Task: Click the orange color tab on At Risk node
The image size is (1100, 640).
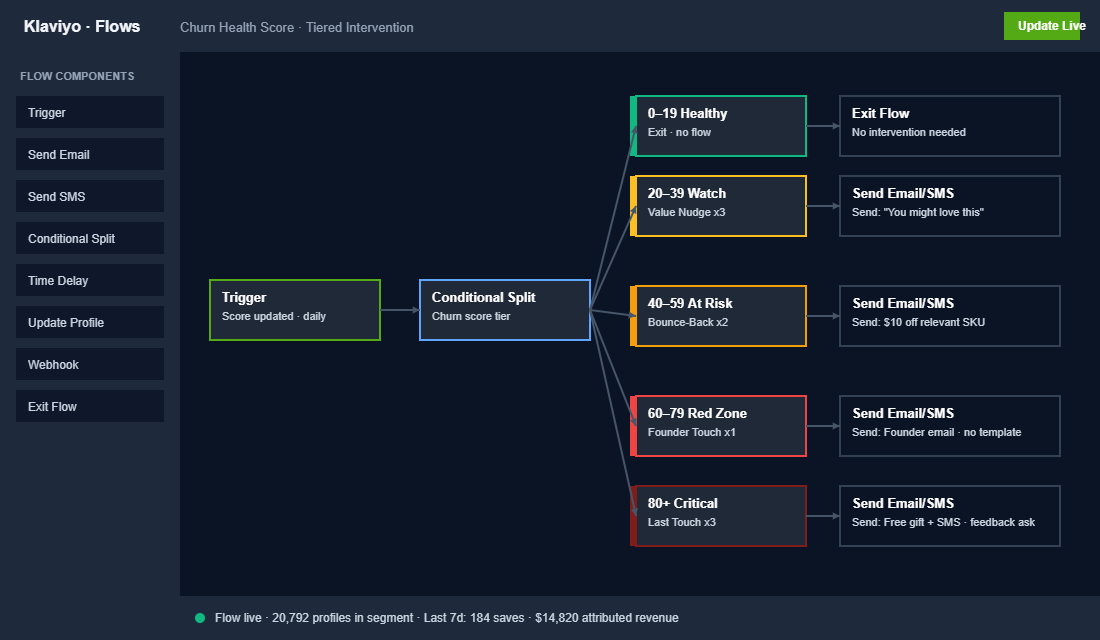Action: point(633,316)
